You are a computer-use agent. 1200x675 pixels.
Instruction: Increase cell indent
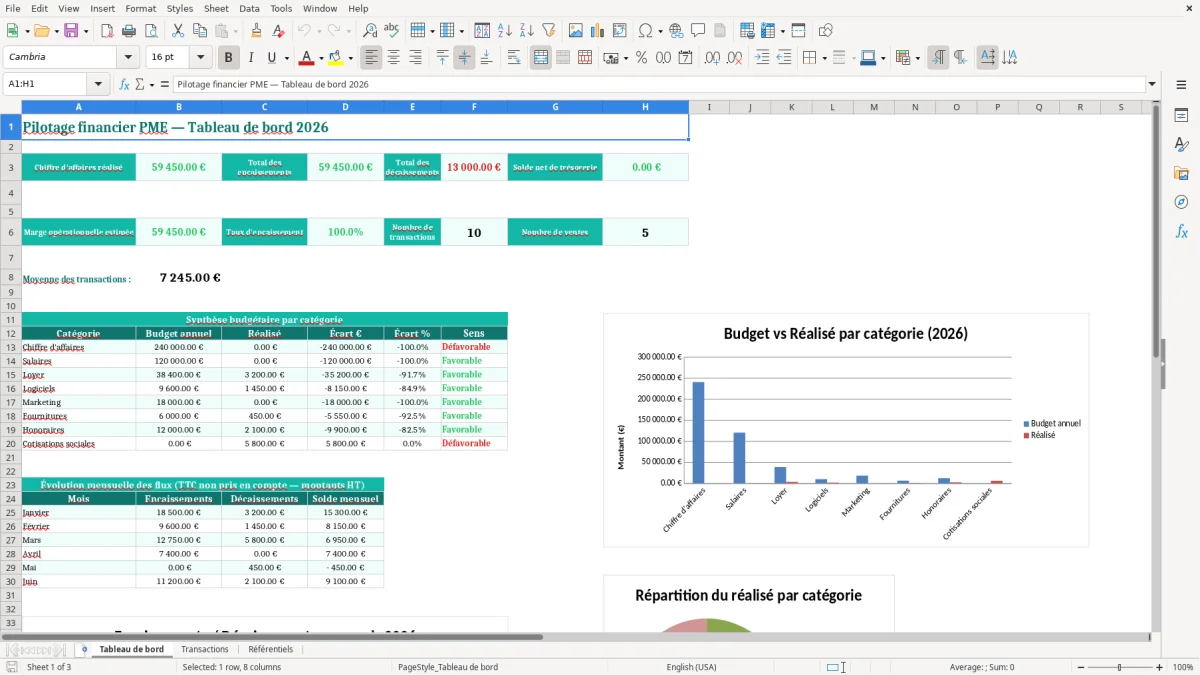point(762,58)
